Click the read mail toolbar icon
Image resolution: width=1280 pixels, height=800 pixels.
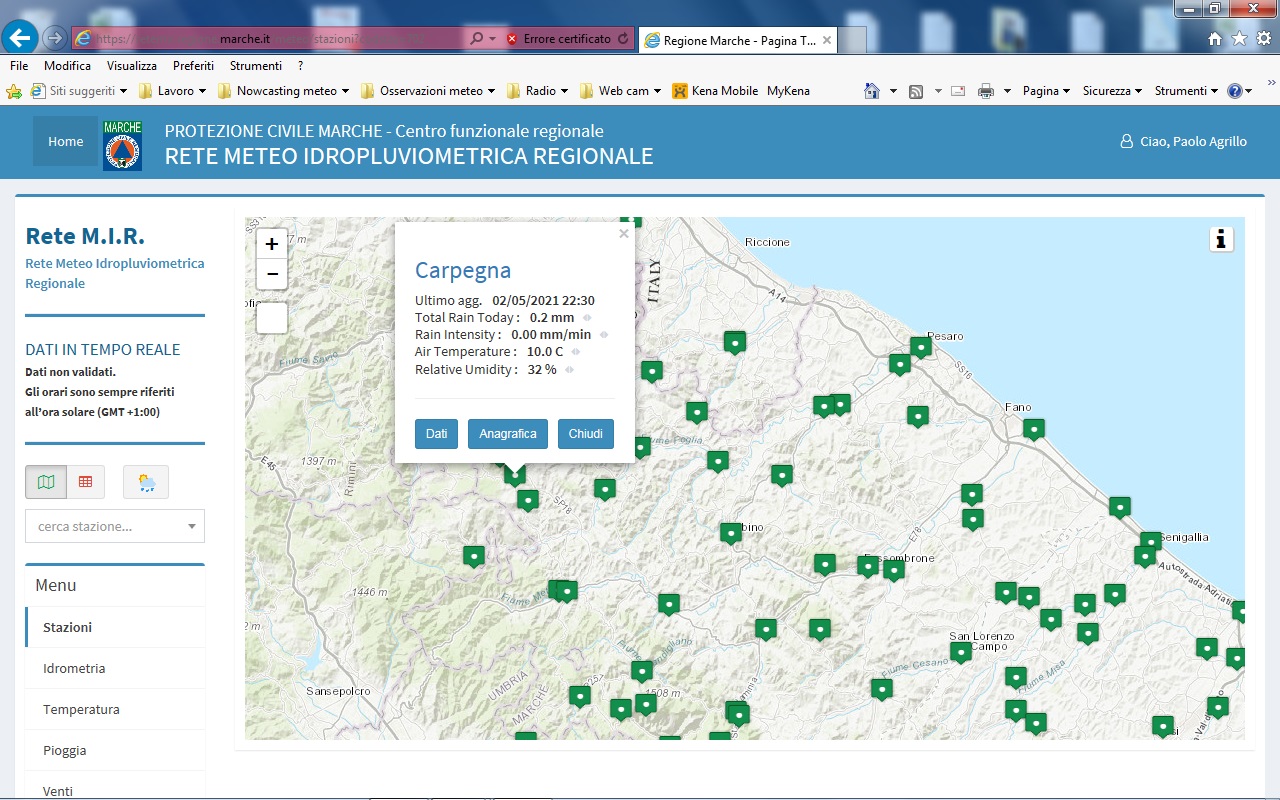coord(958,91)
